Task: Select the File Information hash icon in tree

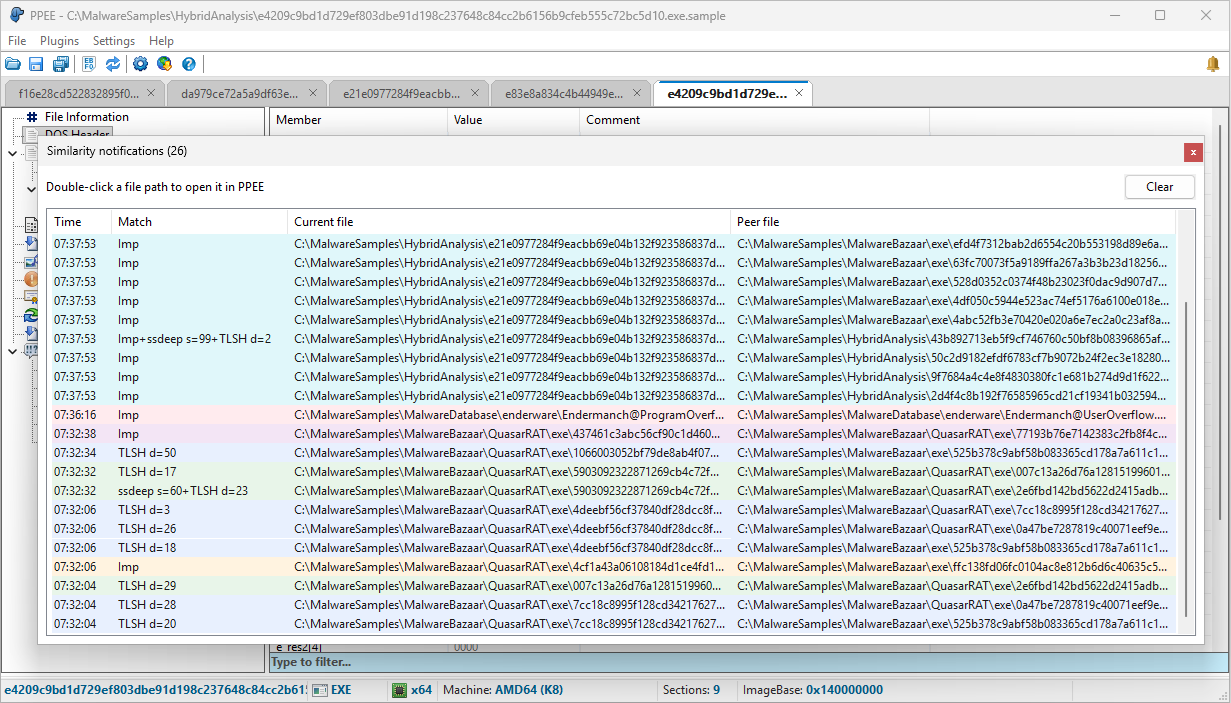Action: (31, 117)
